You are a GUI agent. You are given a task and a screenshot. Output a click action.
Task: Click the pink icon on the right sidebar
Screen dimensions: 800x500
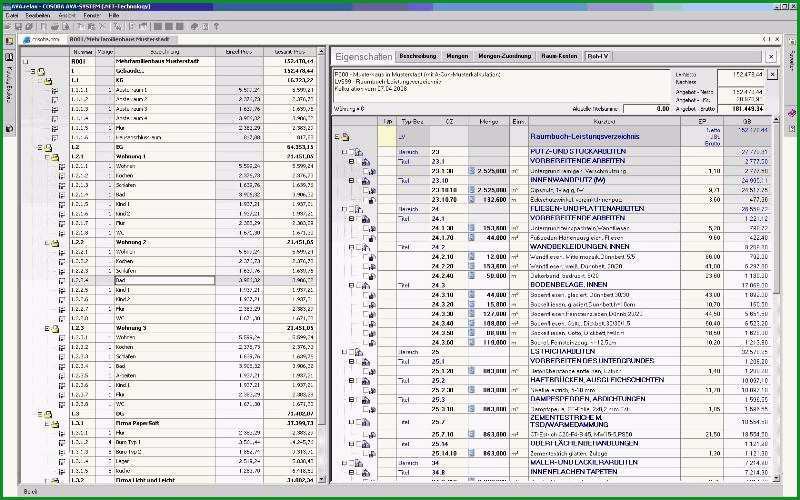coord(792,112)
